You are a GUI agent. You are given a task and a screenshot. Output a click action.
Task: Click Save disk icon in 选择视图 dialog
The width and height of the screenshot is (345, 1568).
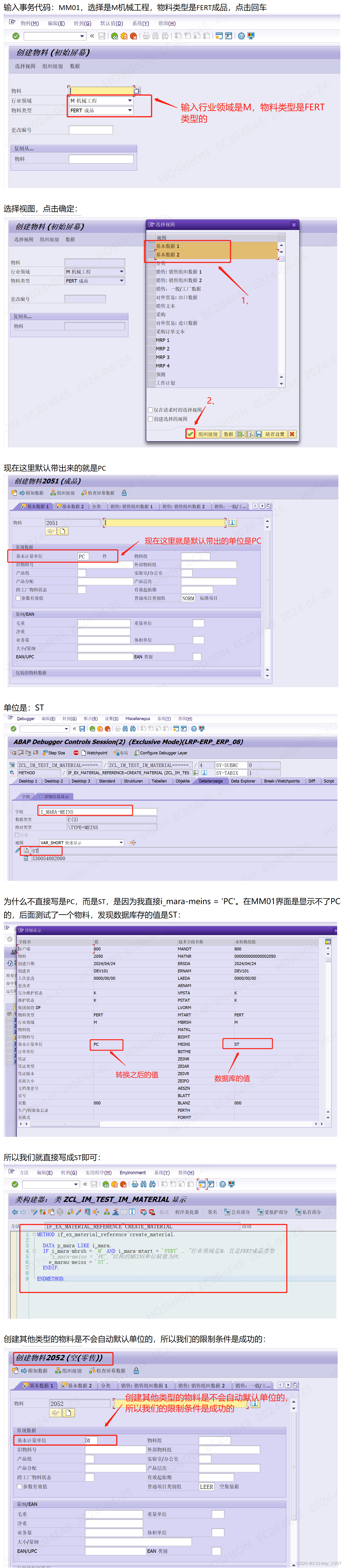coord(259,434)
